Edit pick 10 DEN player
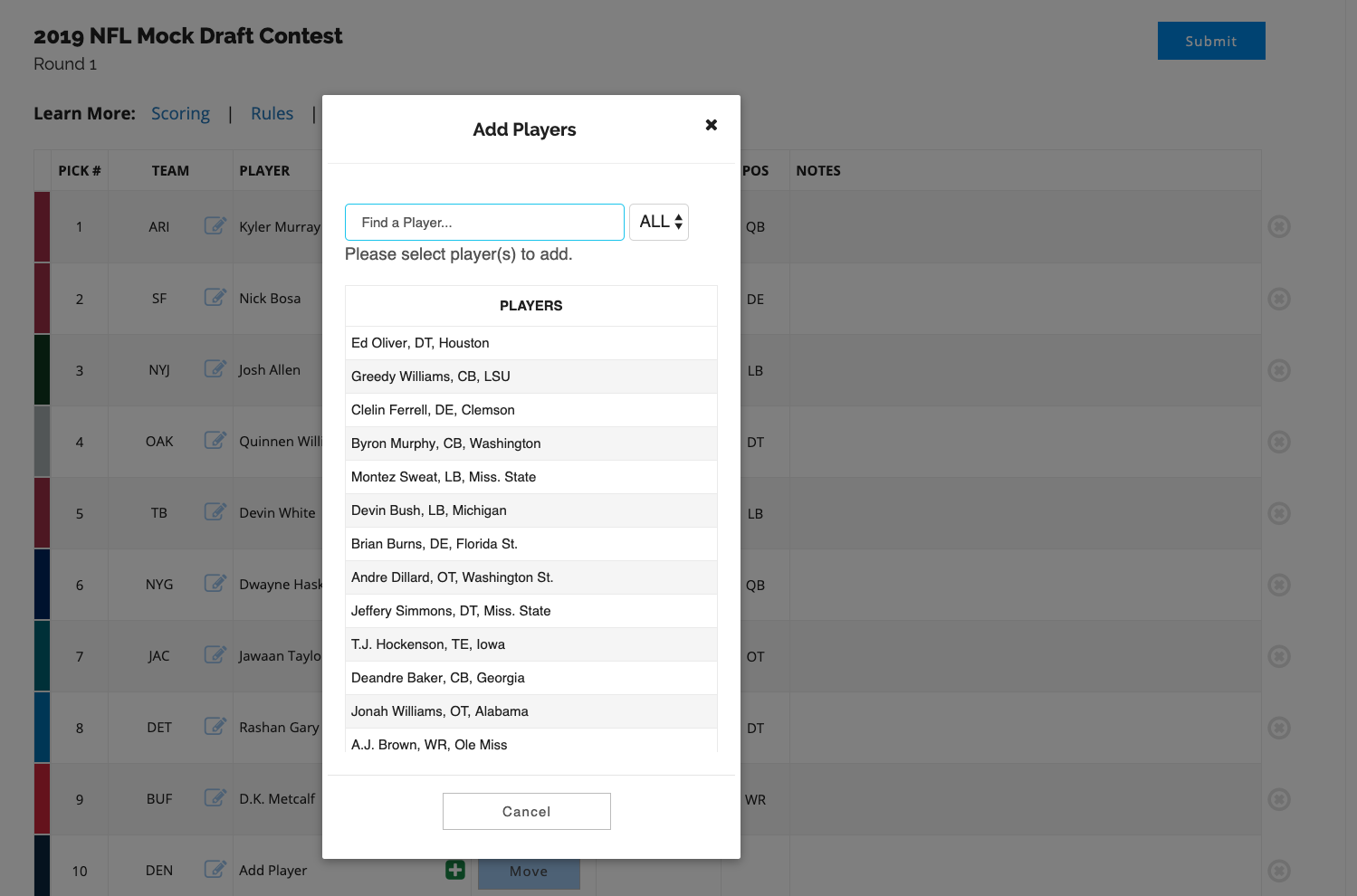This screenshot has height=896, width=1357. (x=215, y=869)
